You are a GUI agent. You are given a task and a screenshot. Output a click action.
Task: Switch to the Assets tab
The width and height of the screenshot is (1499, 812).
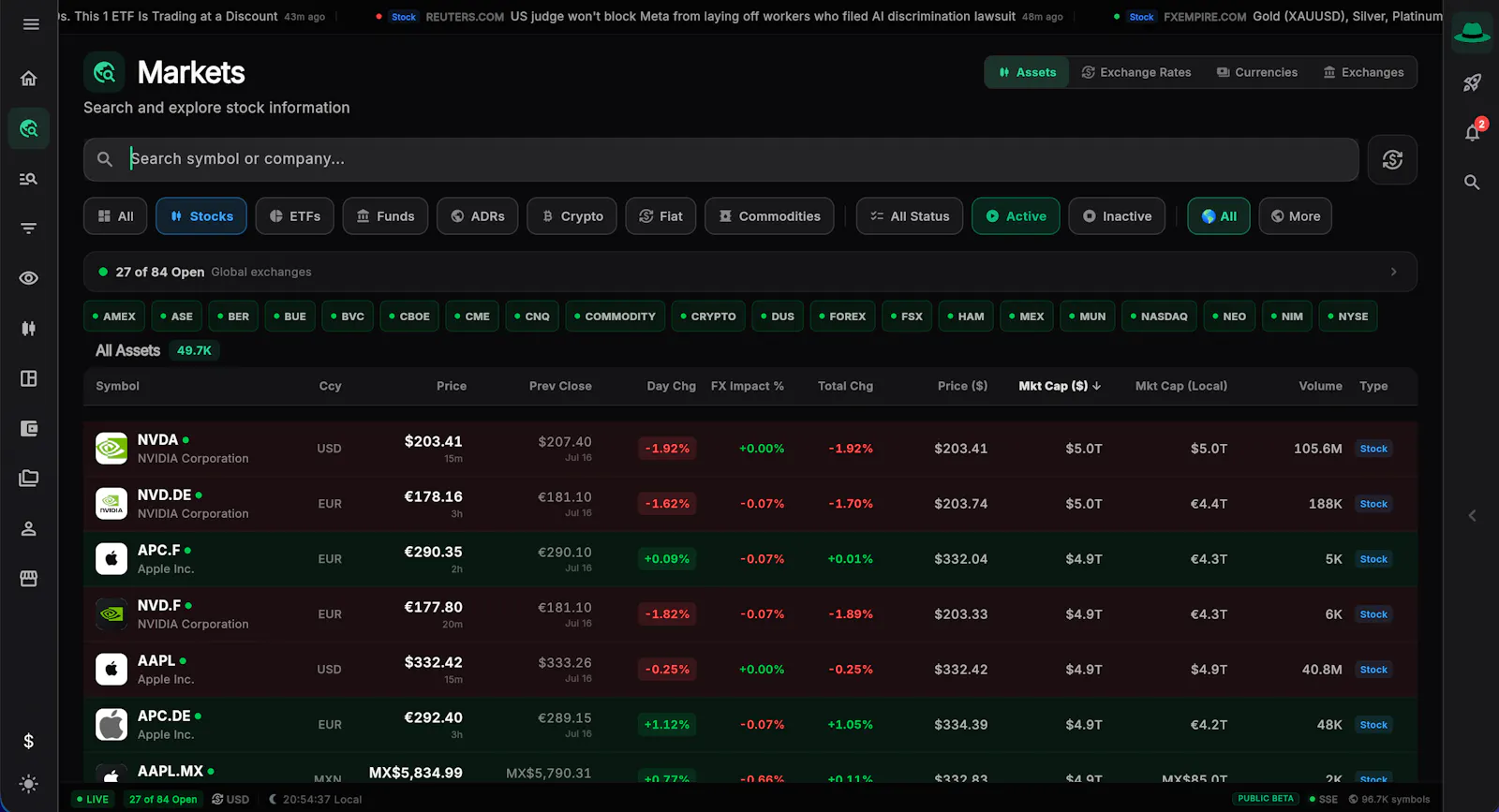[1027, 72]
